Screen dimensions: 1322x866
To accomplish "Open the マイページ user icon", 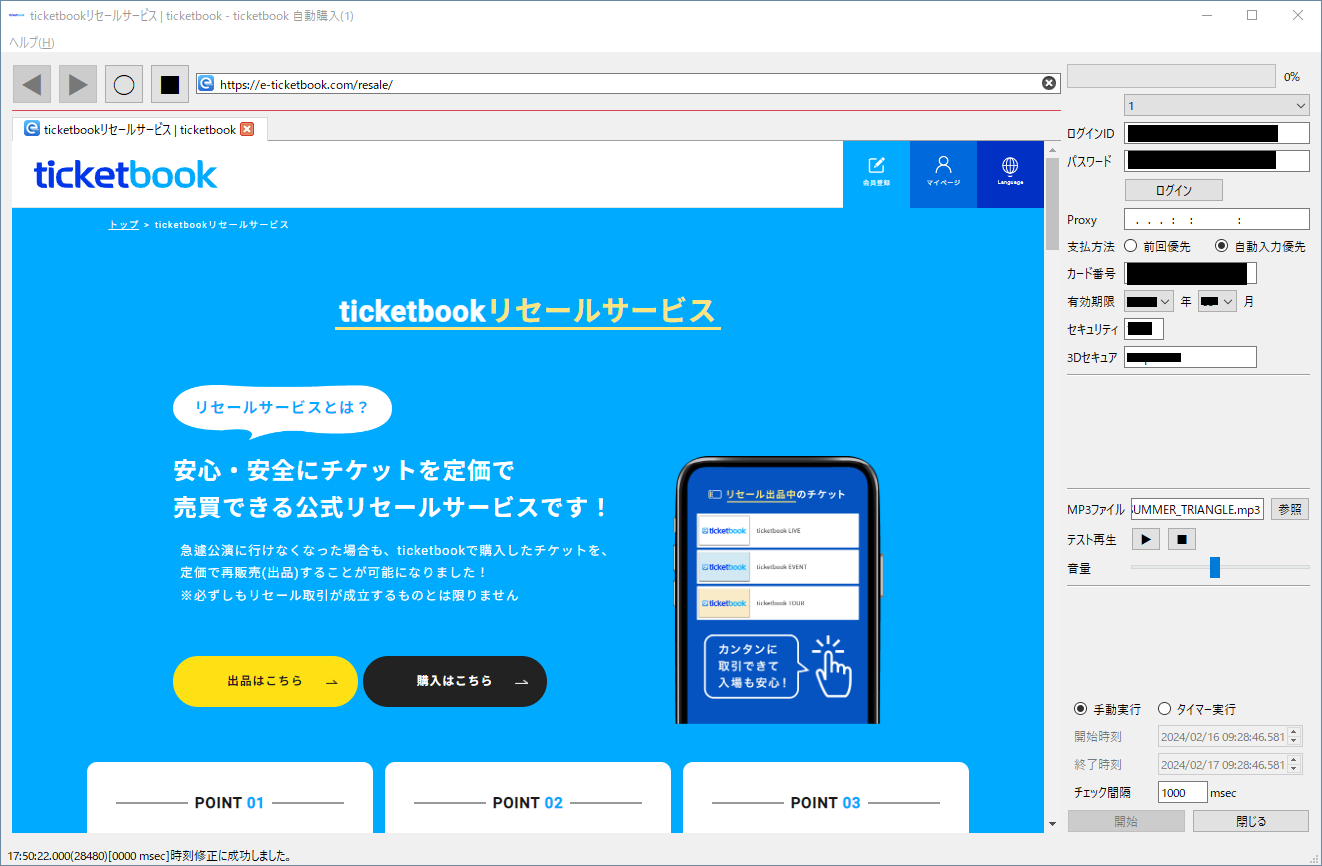I will pyautogui.click(x=943, y=174).
